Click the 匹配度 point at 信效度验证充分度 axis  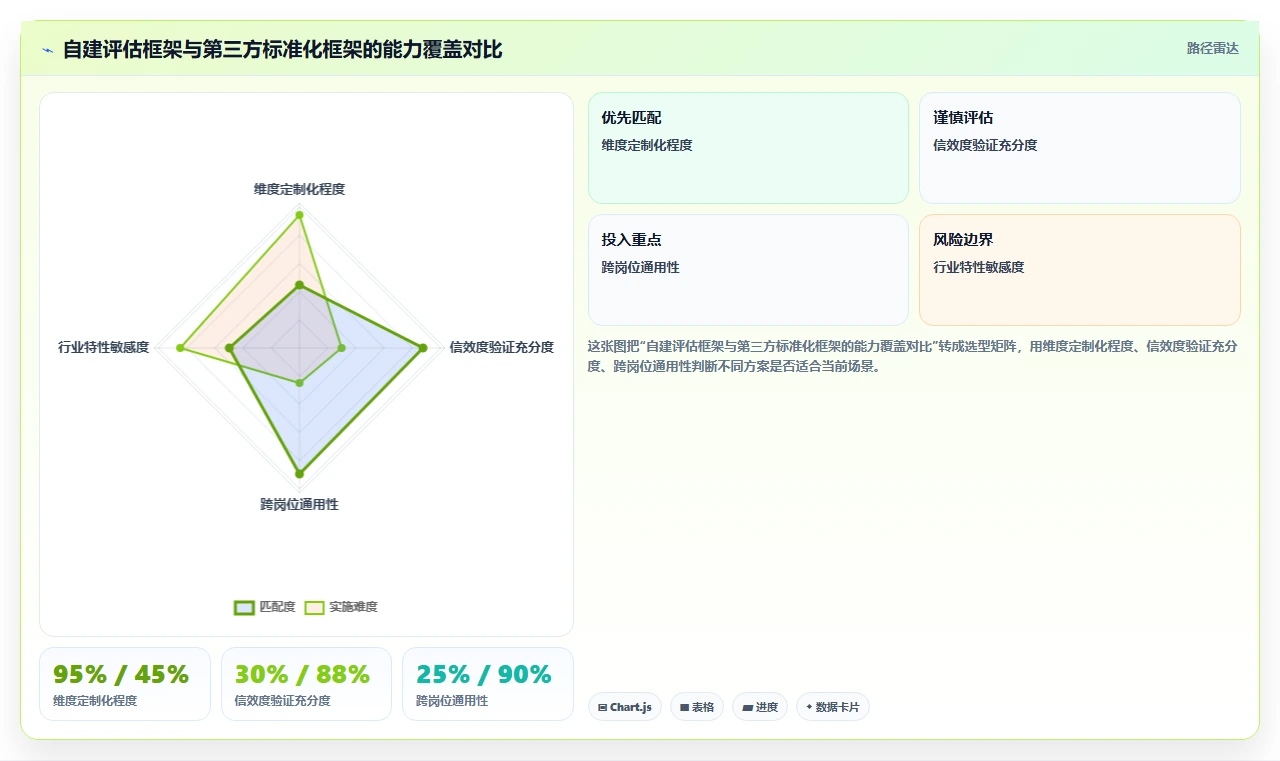(x=423, y=348)
